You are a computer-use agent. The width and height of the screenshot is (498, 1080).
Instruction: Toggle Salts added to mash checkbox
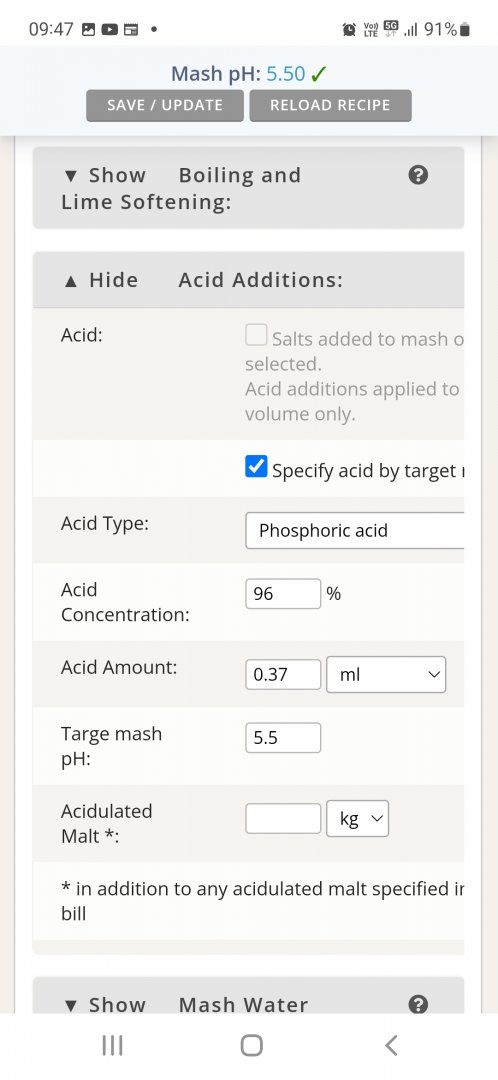coord(256,335)
